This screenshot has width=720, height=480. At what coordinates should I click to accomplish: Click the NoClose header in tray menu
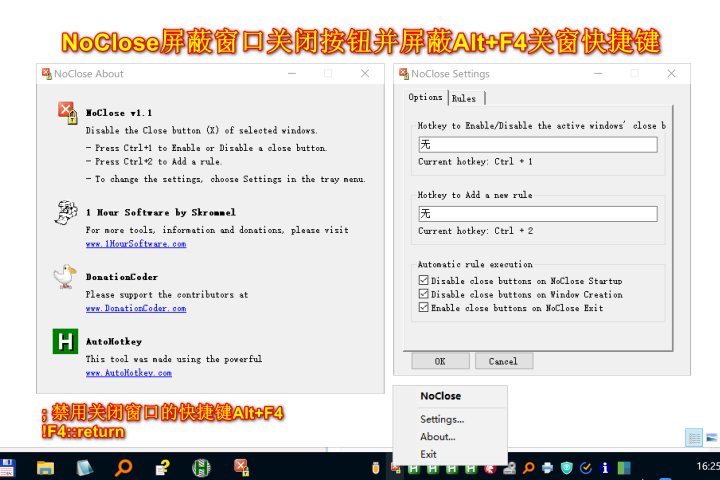coord(441,396)
